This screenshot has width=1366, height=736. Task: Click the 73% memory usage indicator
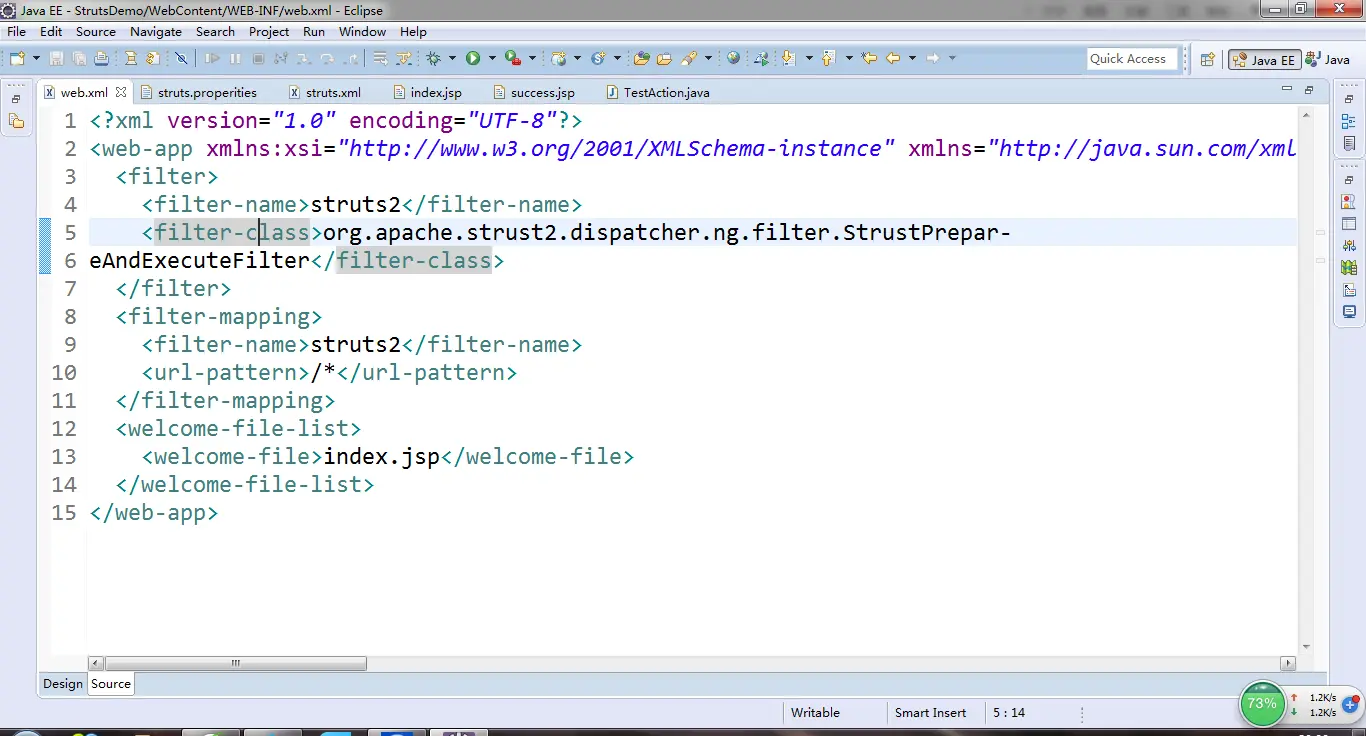(x=1262, y=704)
